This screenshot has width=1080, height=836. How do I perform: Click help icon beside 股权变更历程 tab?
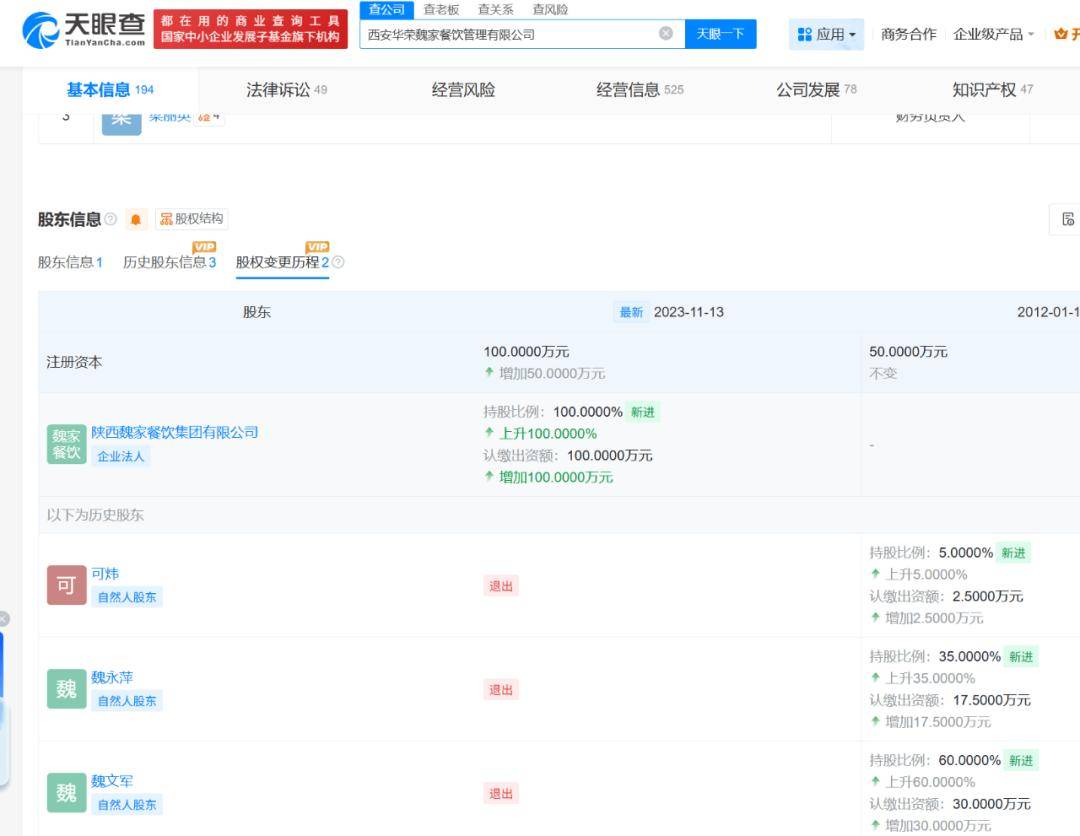point(338,263)
